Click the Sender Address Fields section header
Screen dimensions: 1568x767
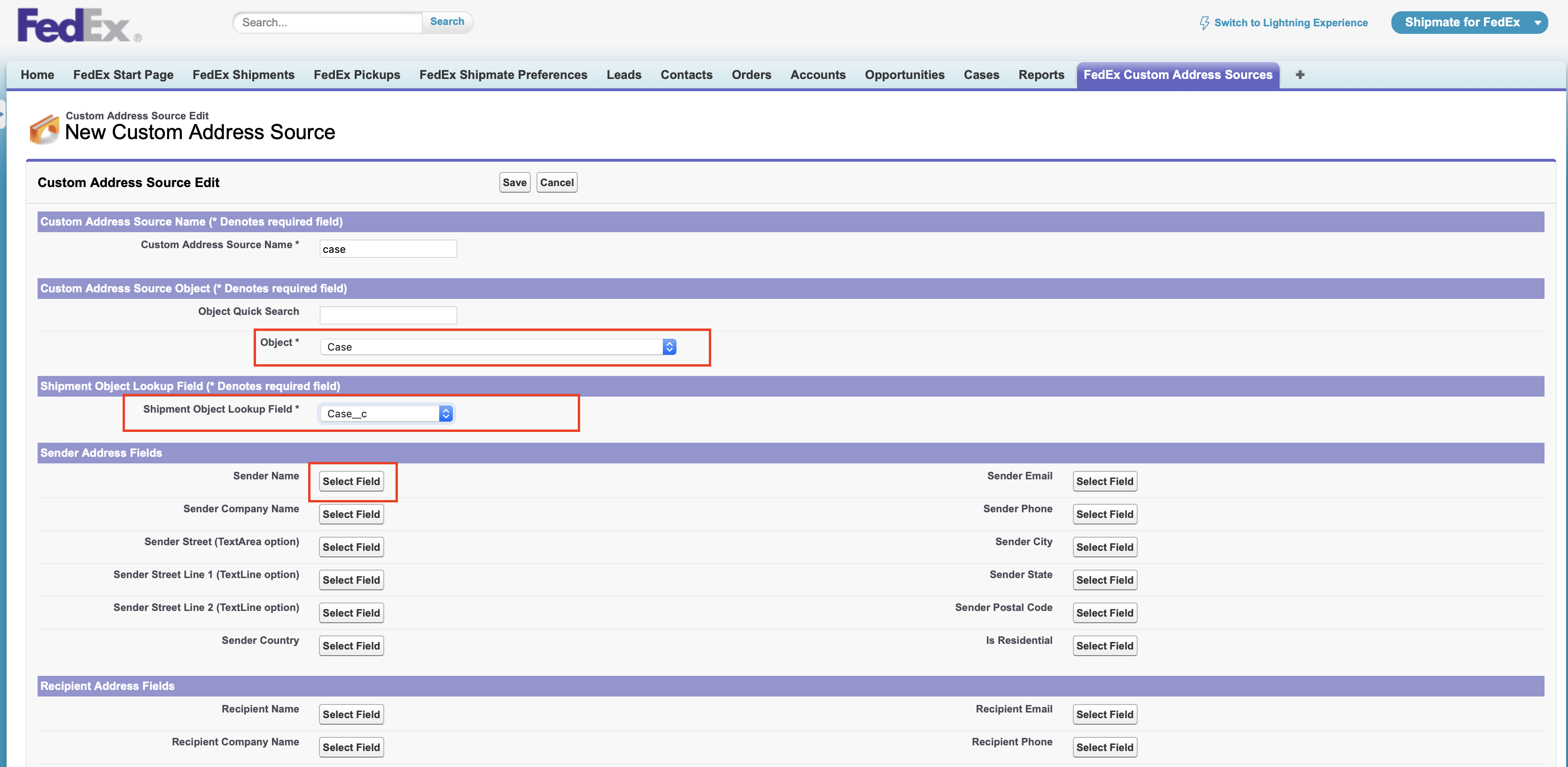click(x=791, y=453)
